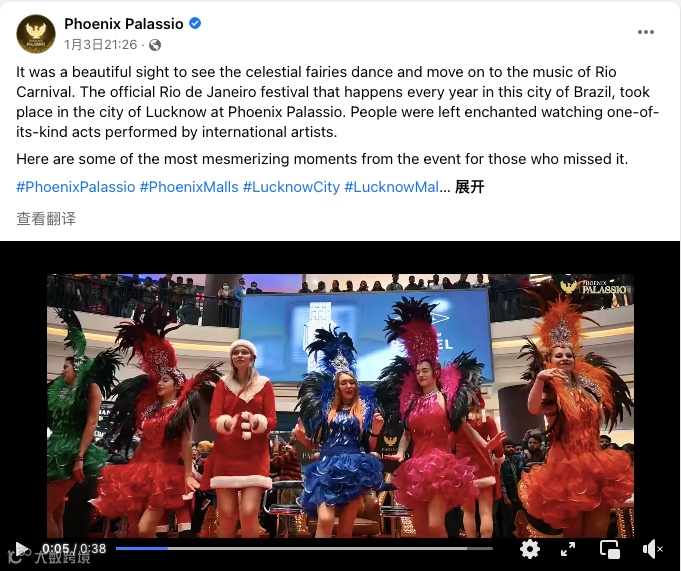Open the three-dot post options menu
The height and width of the screenshot is (571, 681).
pos(646,32)
